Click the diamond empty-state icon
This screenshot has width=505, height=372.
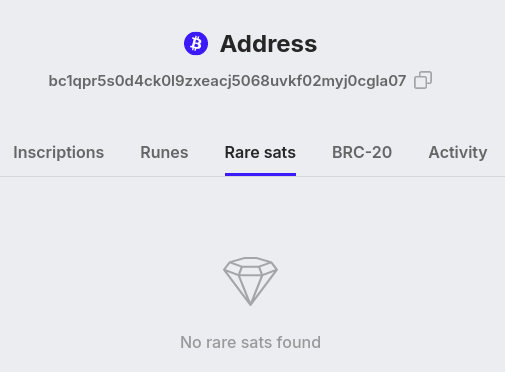[x=250, y=281]
